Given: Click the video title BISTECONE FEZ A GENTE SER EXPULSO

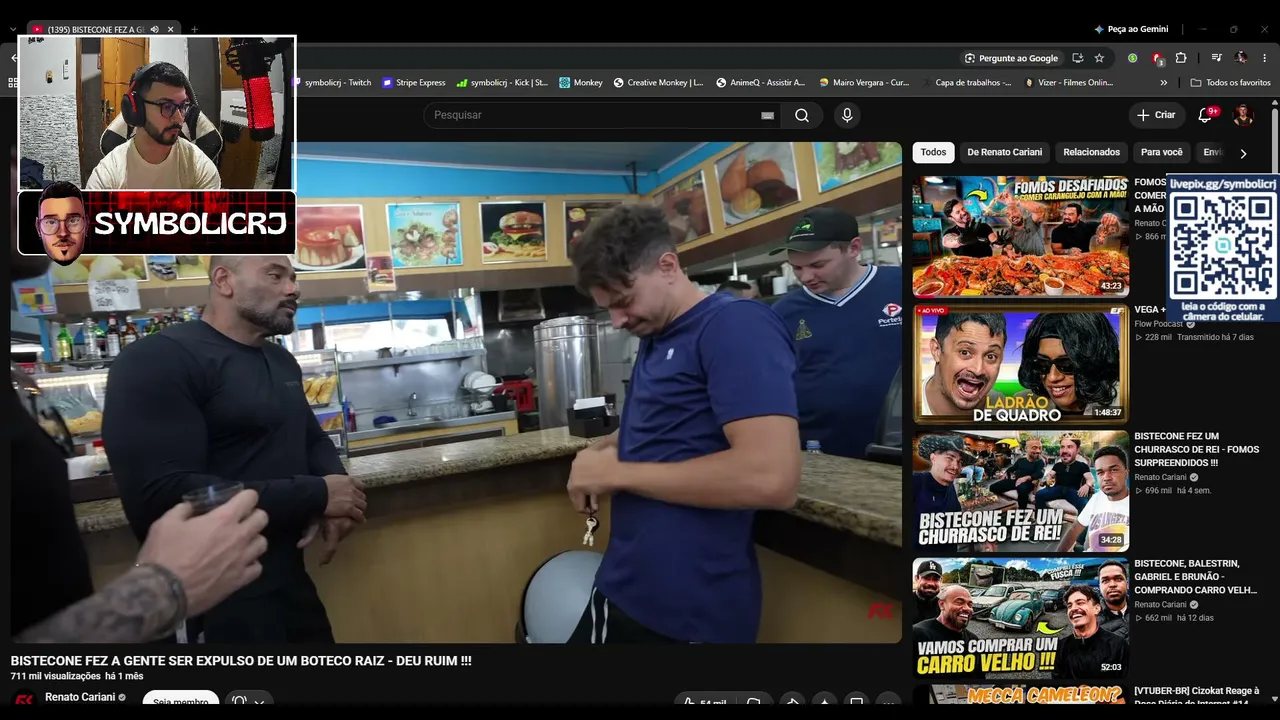Looking at the screenshot, I should click(241, 661).
